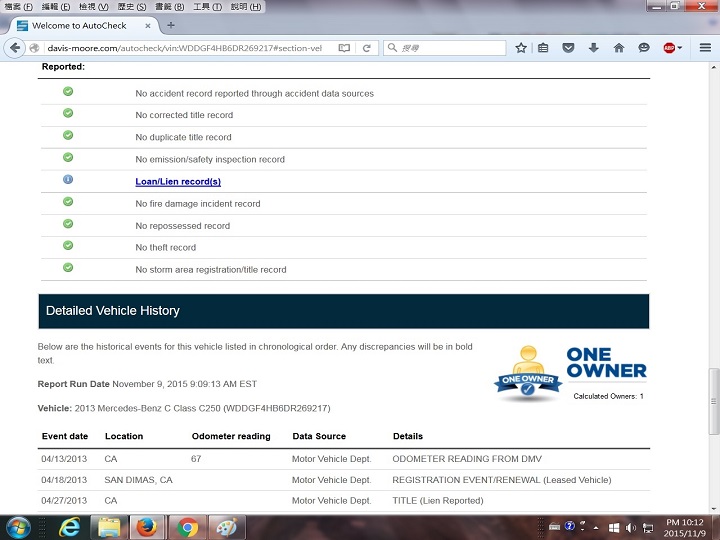720x540 pixels.
Task: Click green check beside No theft record
Action: point(68,245)
